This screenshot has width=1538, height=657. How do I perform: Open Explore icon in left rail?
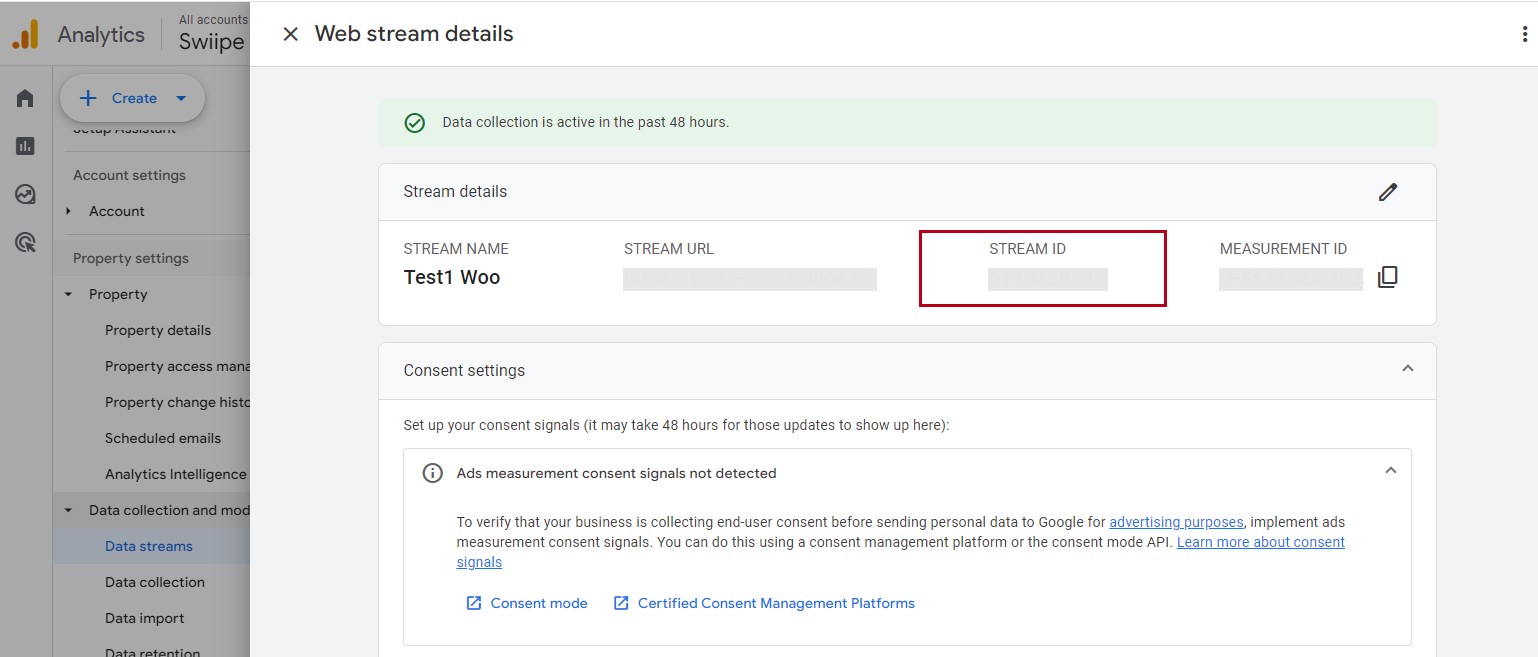point(26,194)
